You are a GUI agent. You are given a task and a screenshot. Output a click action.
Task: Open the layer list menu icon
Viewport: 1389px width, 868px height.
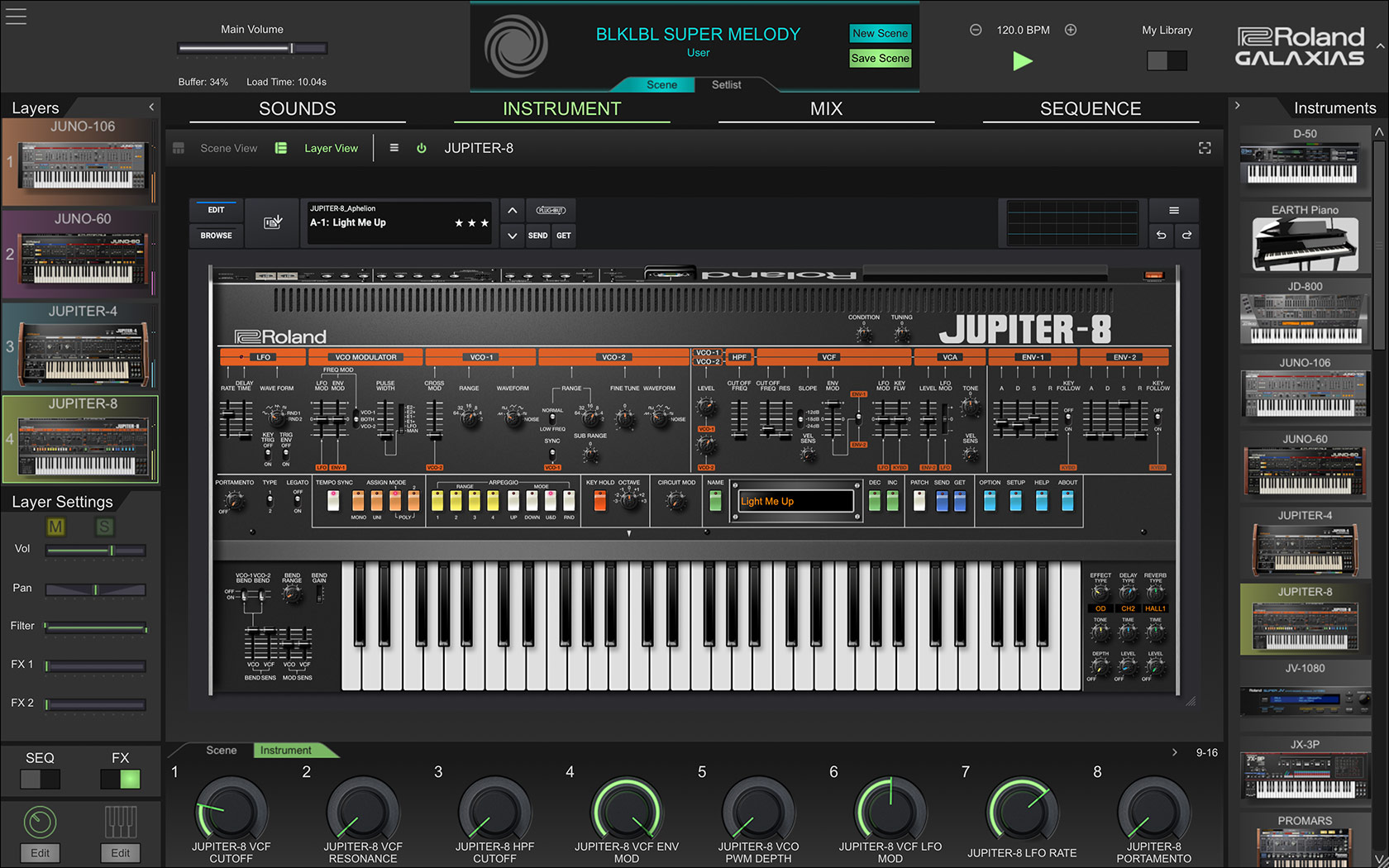coord(394,148)
